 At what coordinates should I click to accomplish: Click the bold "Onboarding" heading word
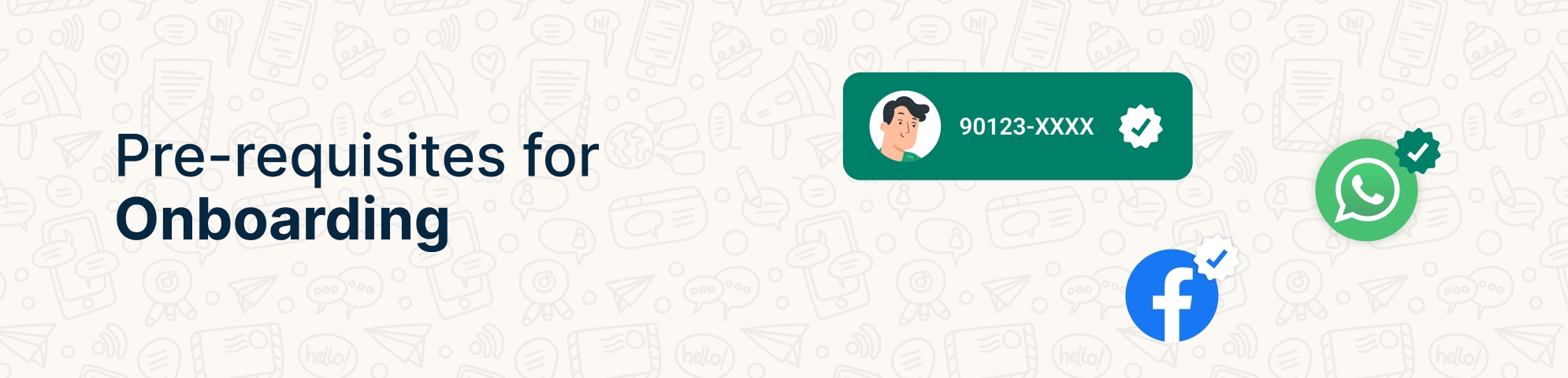(283, 220)
